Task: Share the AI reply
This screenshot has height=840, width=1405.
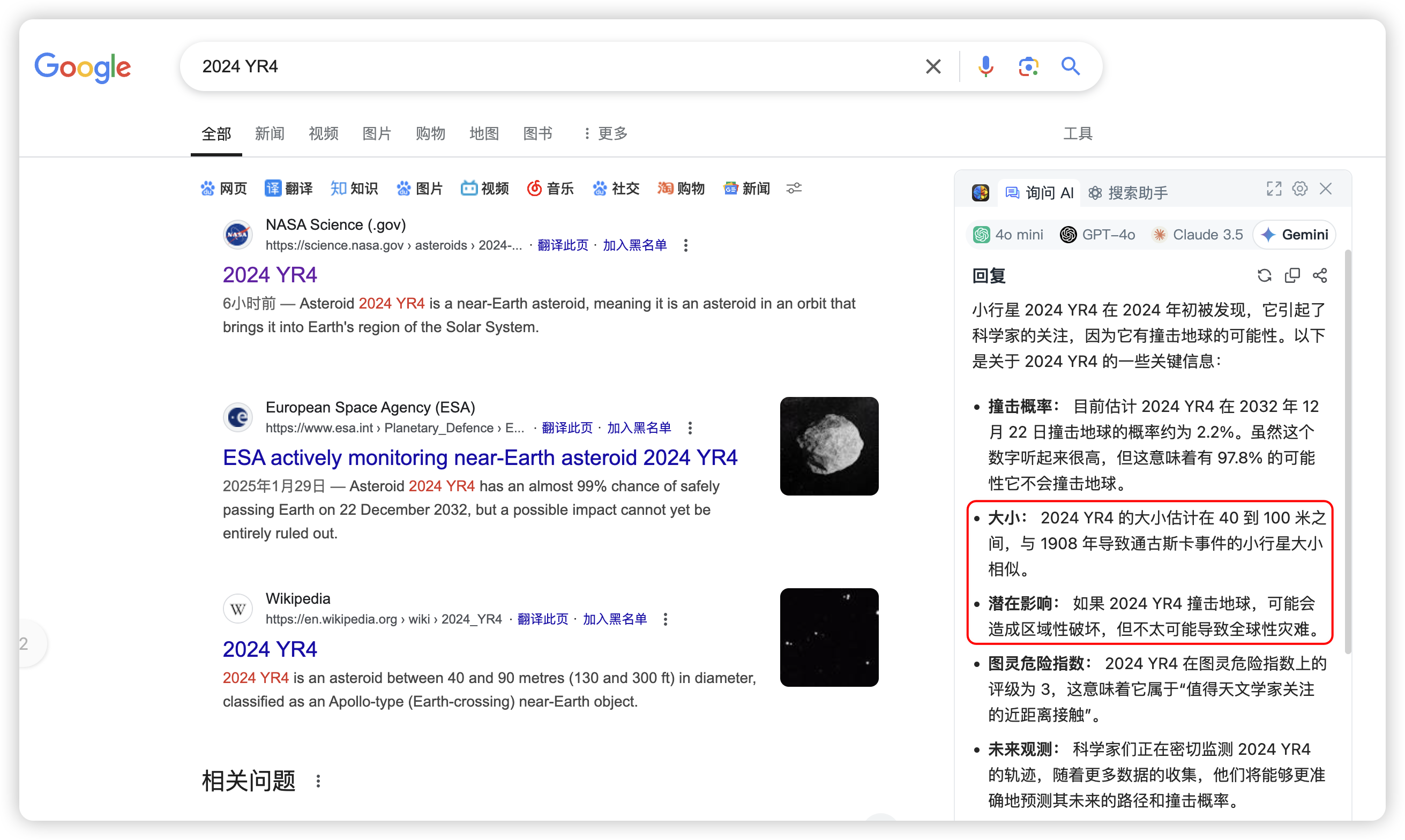Action: 1319,276
